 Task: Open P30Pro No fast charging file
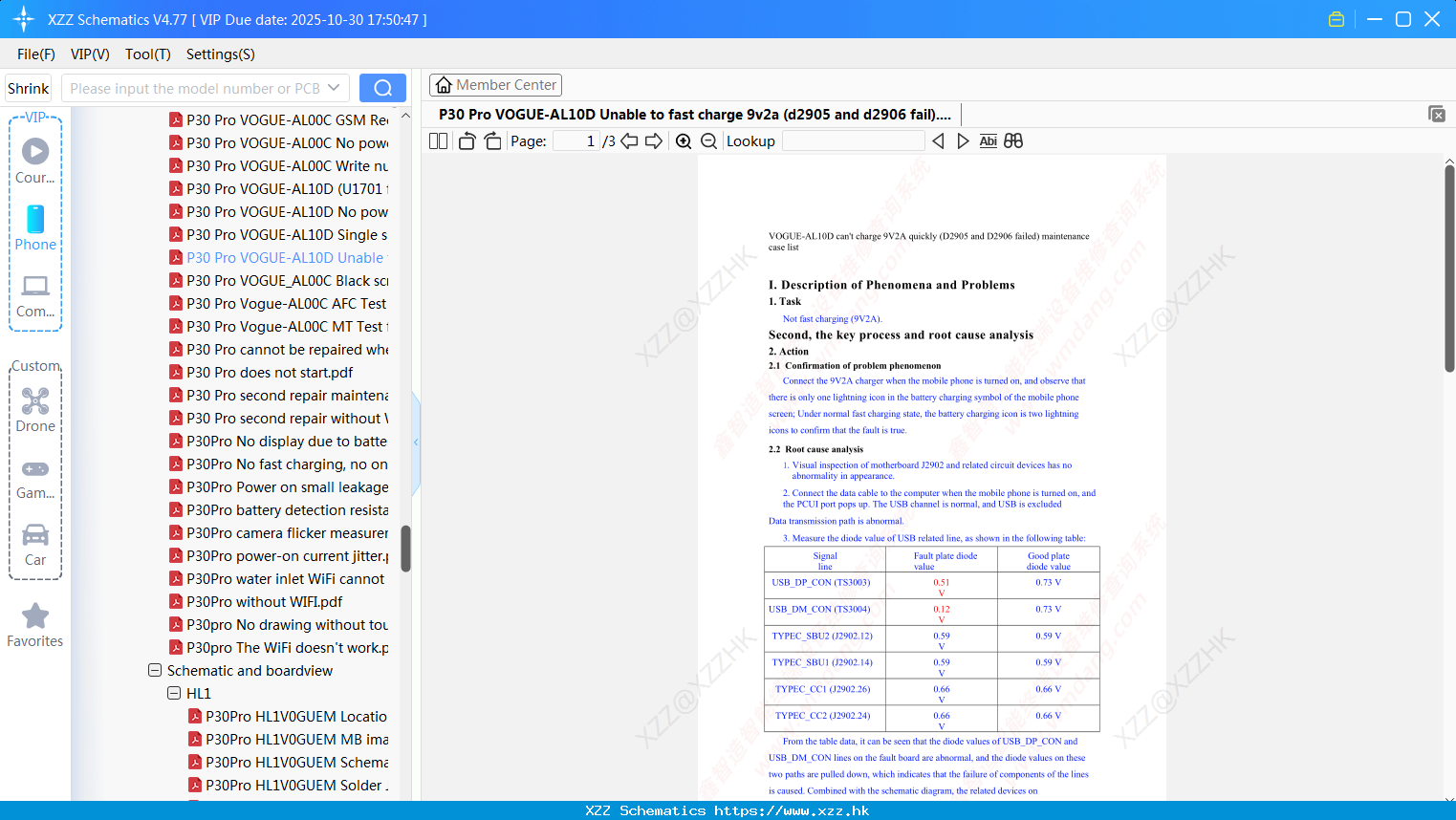[279, 464]
